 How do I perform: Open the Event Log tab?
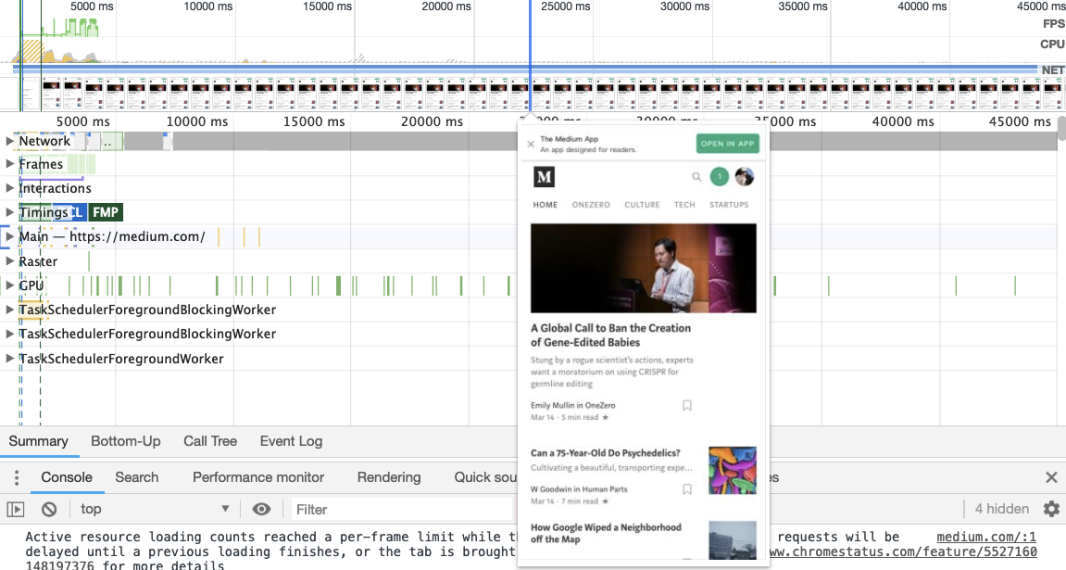tap(291, 441)
